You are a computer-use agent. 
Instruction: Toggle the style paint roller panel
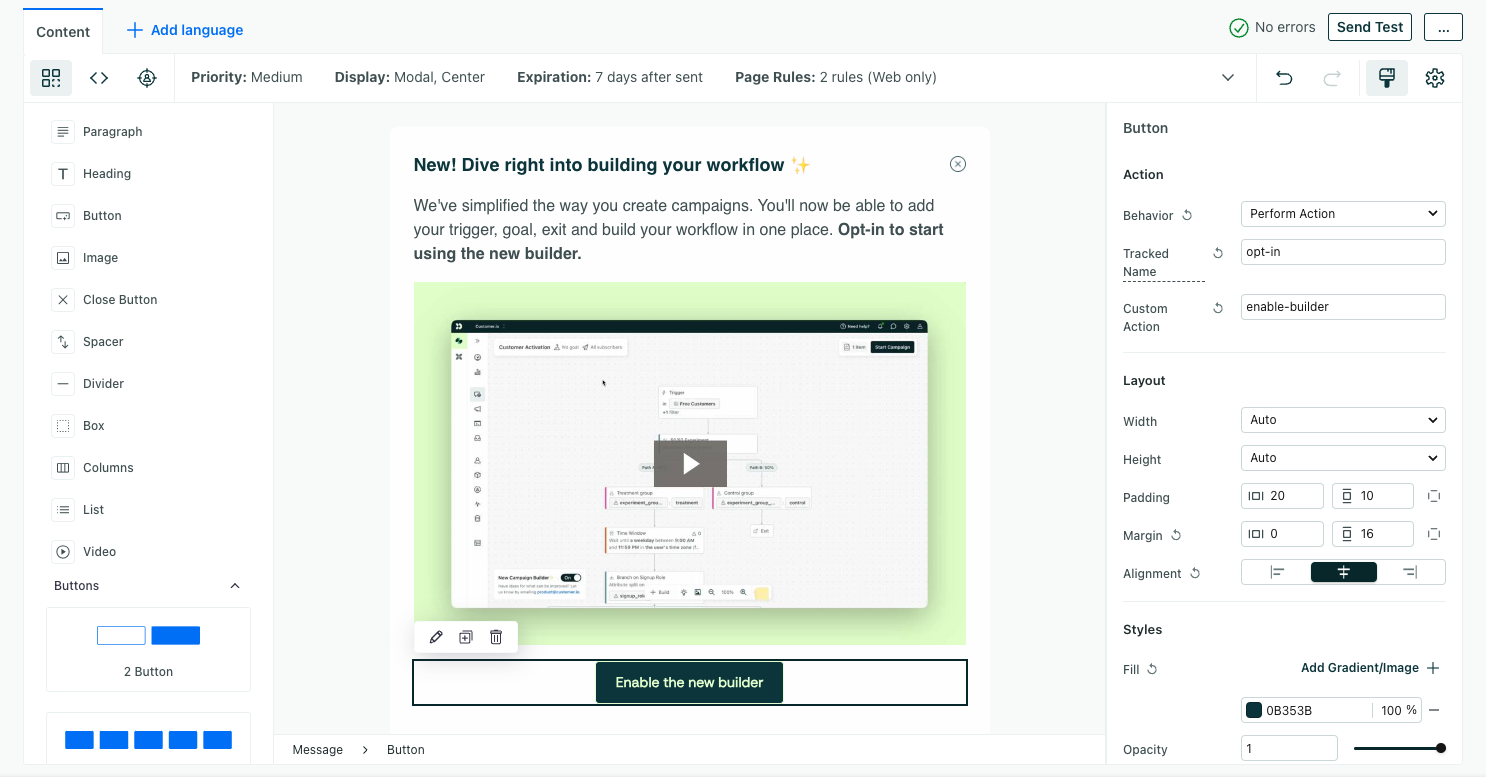coord(1387,77)
